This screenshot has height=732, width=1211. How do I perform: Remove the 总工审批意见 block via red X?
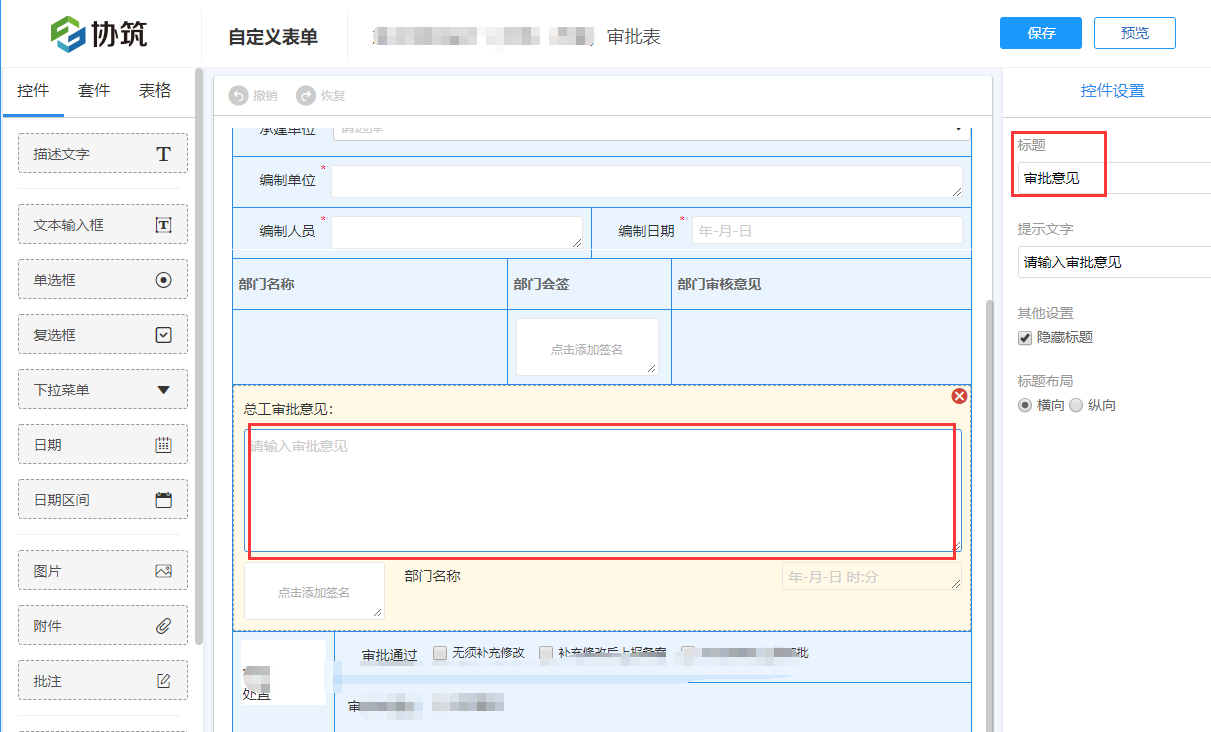[x=959, y=396]
